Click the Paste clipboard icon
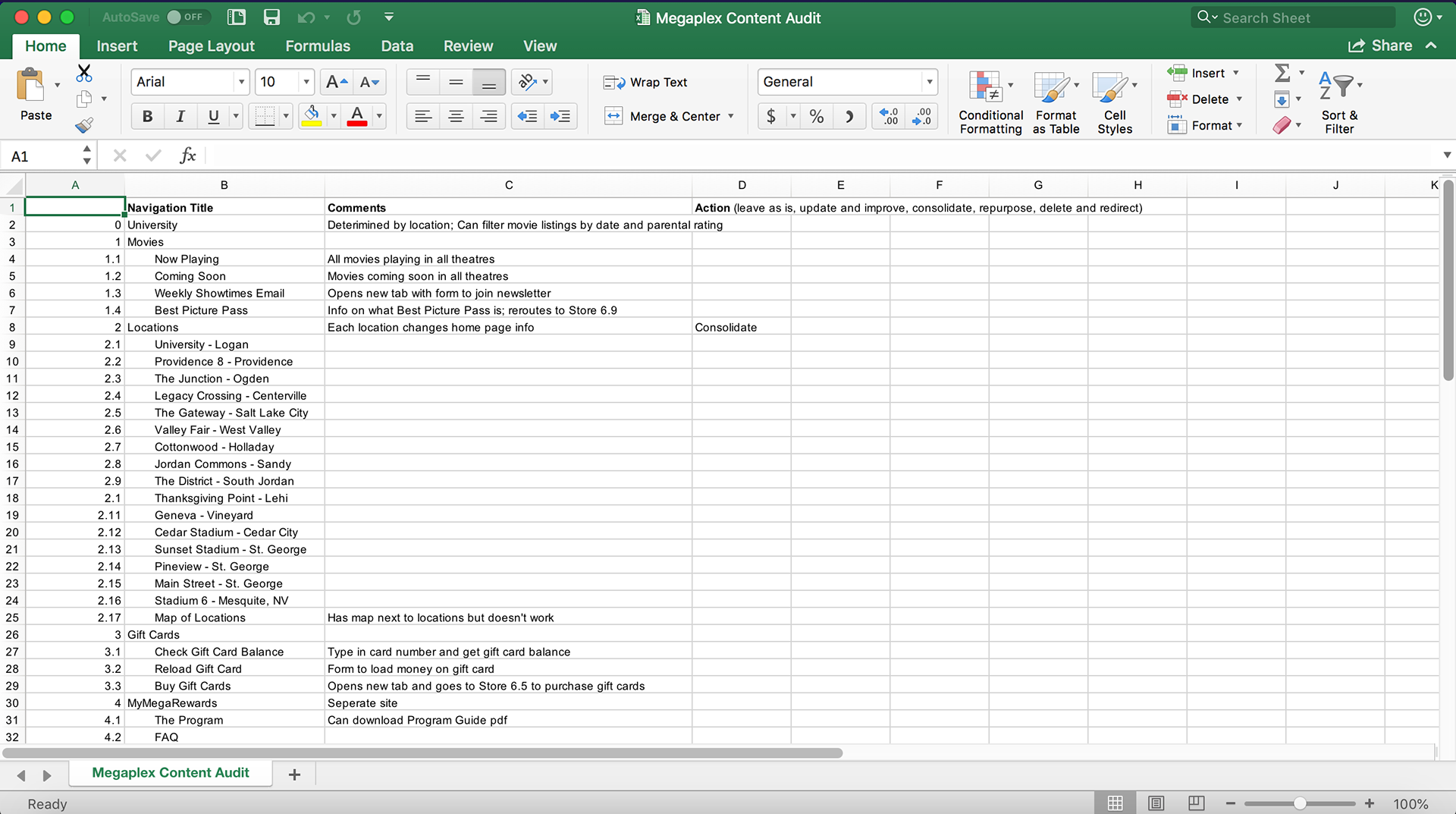 [31, 84]
